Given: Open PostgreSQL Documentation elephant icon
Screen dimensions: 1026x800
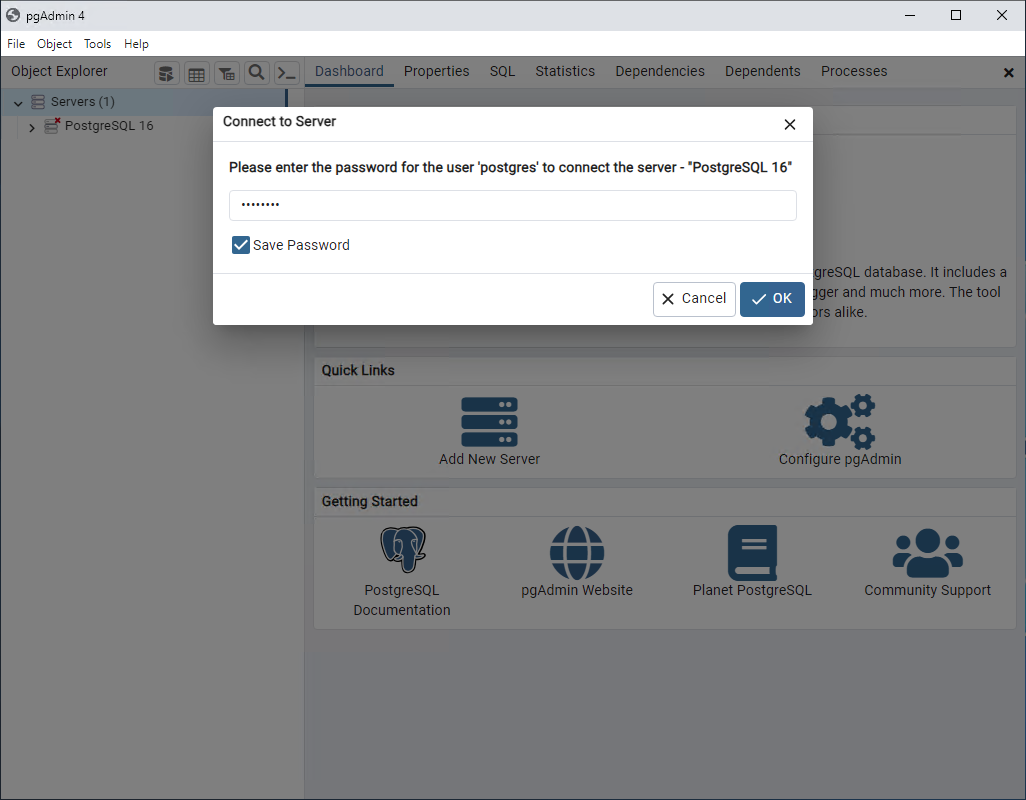Looking at the screenshot, I should 402,549.
